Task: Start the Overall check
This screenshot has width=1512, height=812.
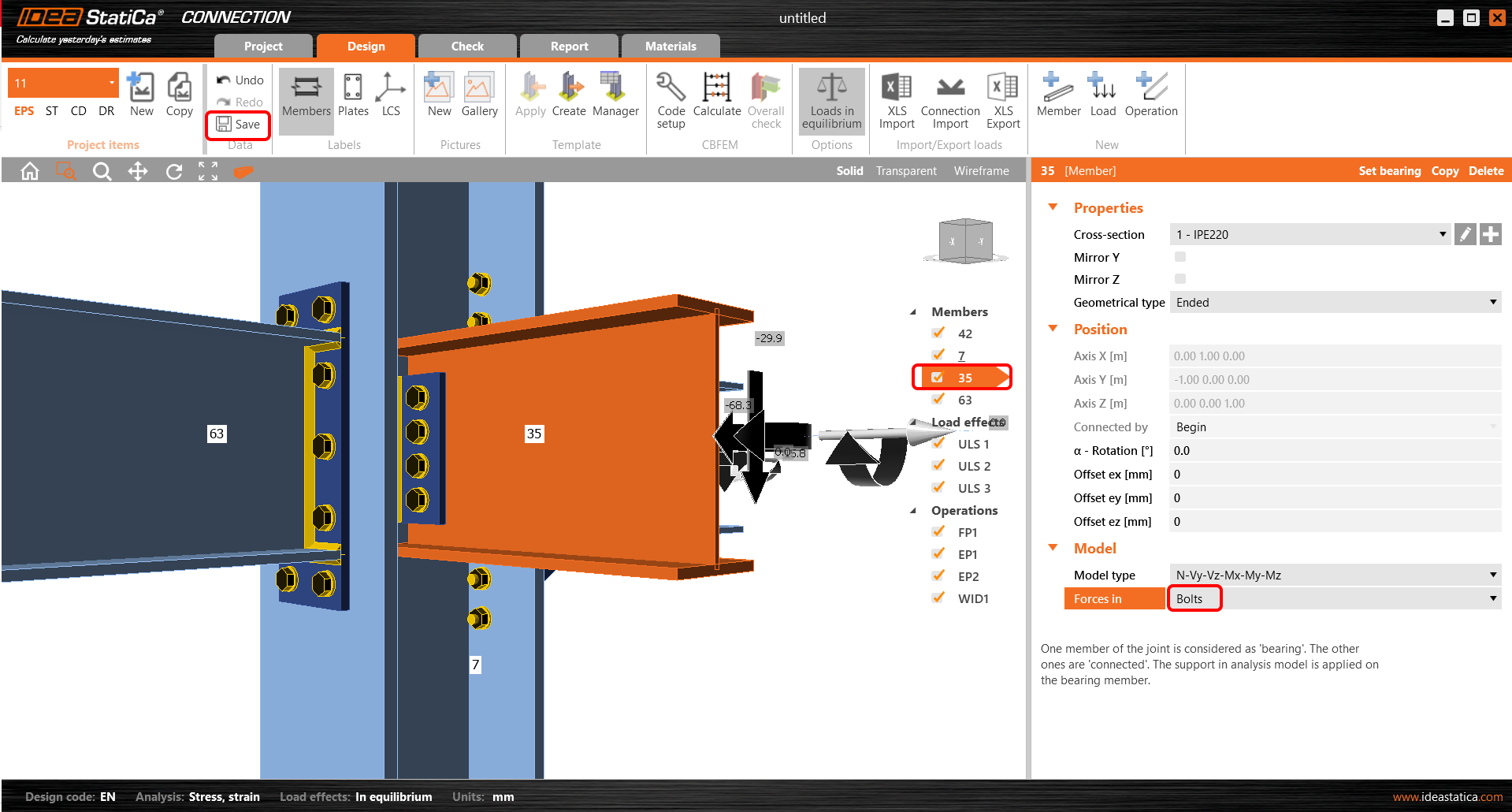Action: (765, 100)
